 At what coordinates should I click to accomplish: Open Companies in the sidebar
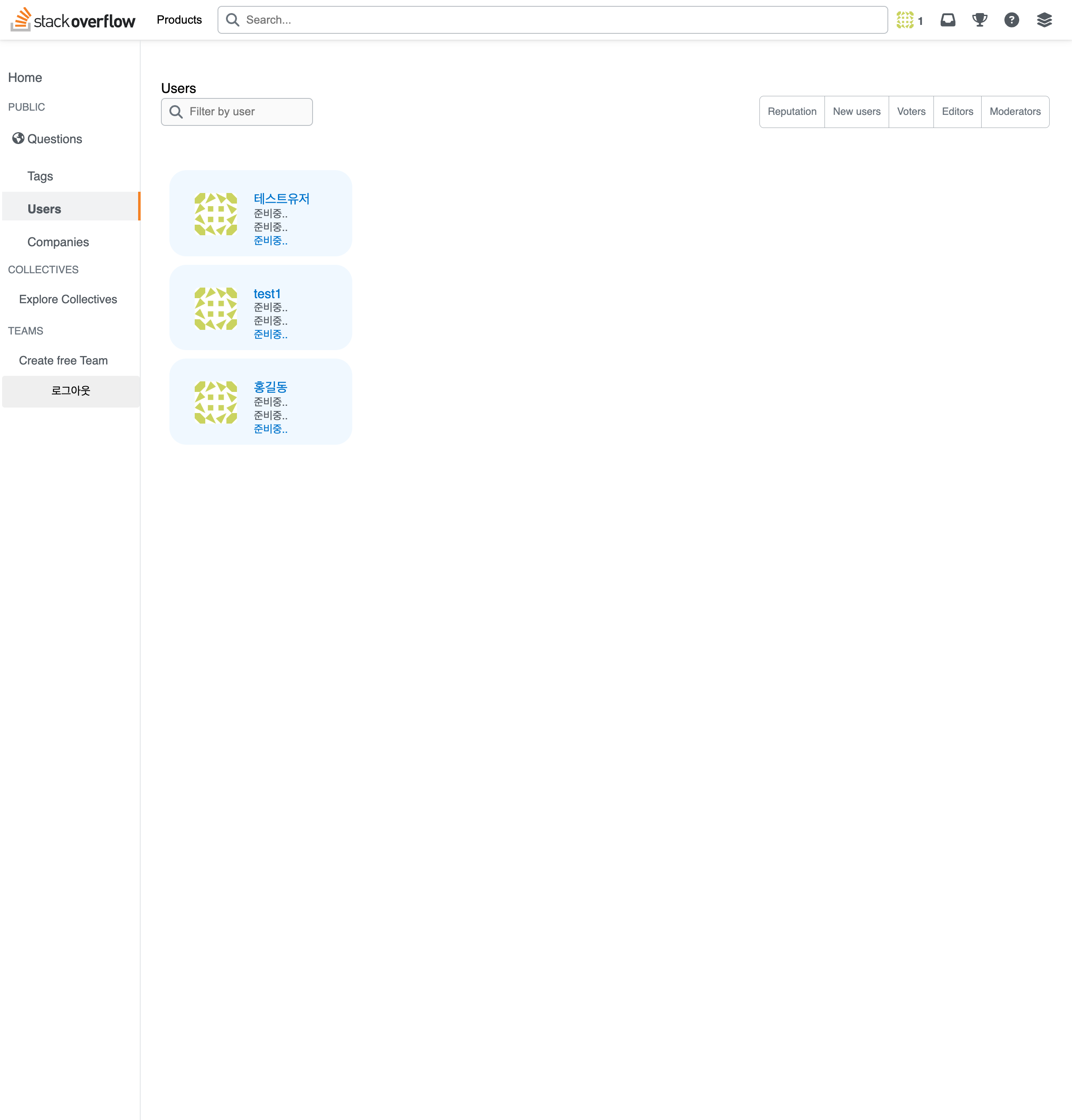click(58, 242)
